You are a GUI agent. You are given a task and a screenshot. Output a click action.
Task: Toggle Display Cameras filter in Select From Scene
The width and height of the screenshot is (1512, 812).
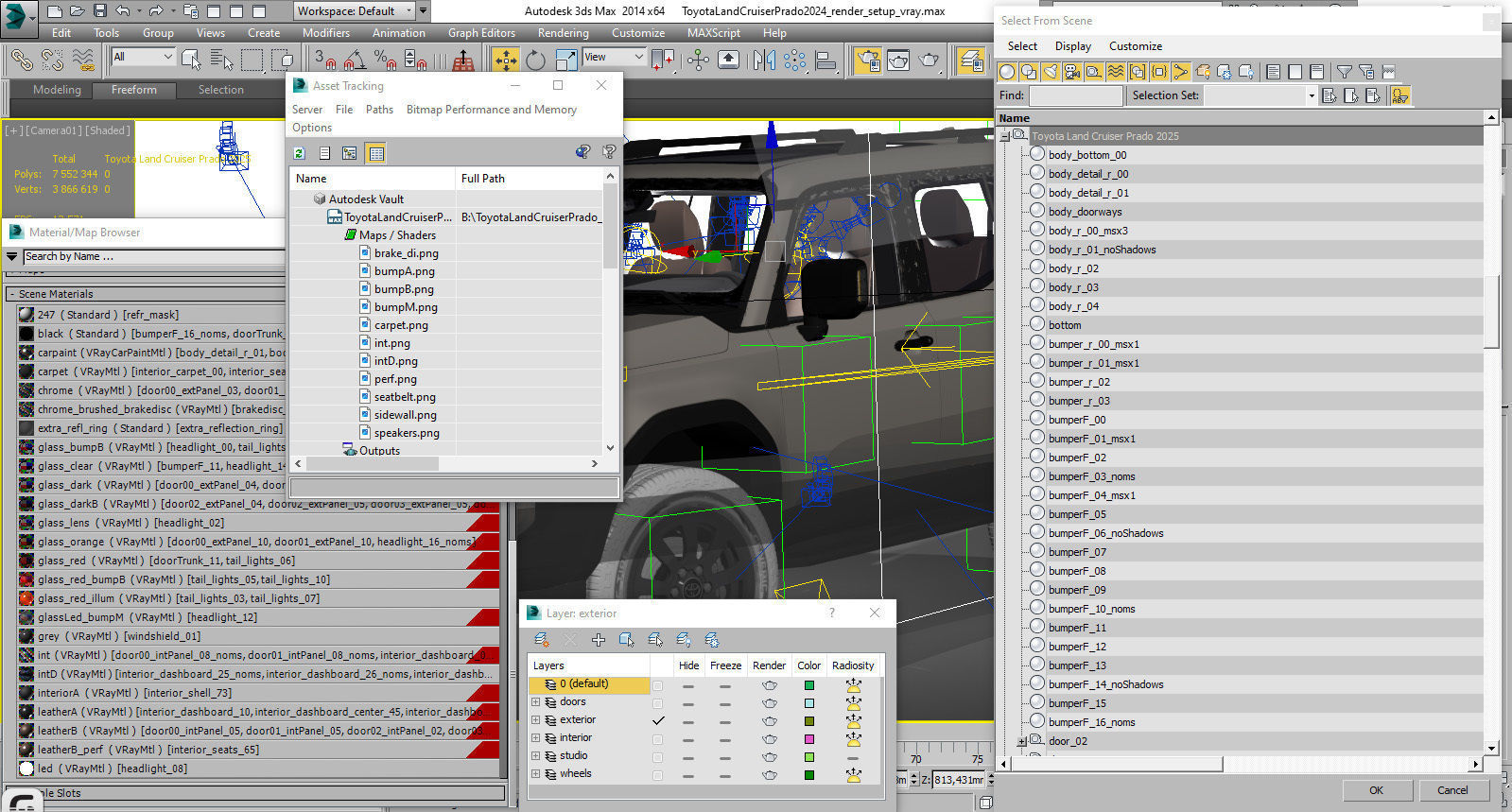(1072, 72)
